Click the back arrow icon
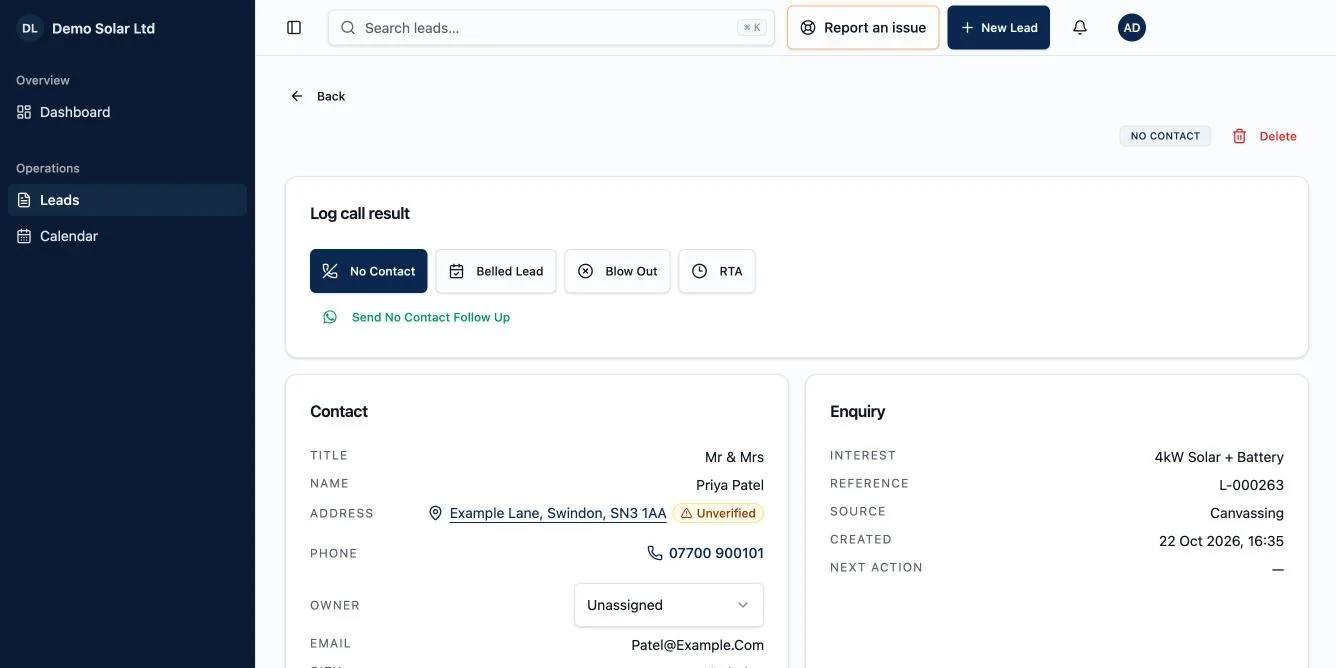Image resolution: width=1336 pixels, height=668 pixels. [297, 96]
